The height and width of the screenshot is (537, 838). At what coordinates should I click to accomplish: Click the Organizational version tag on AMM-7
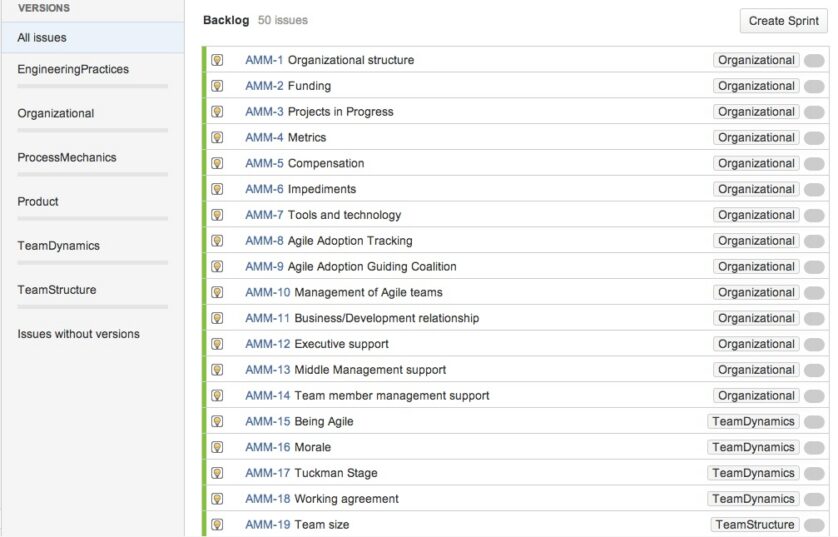click(x=756, y=215)
